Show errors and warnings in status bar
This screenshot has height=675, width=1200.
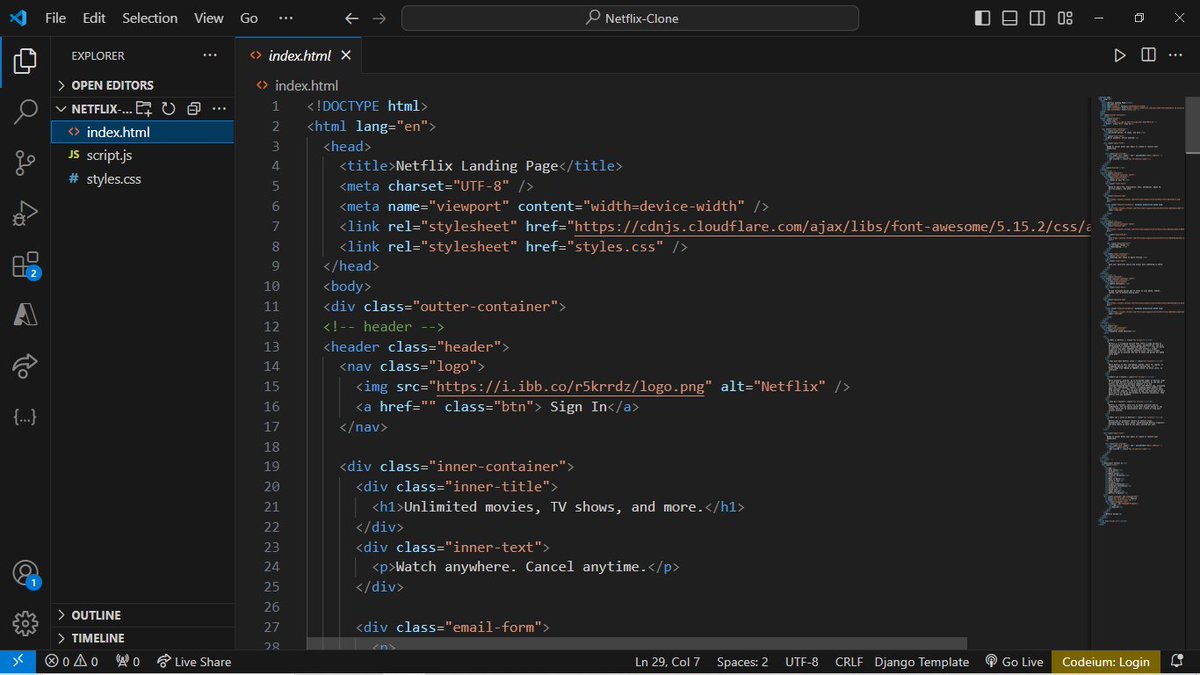[x=71, y=662]
